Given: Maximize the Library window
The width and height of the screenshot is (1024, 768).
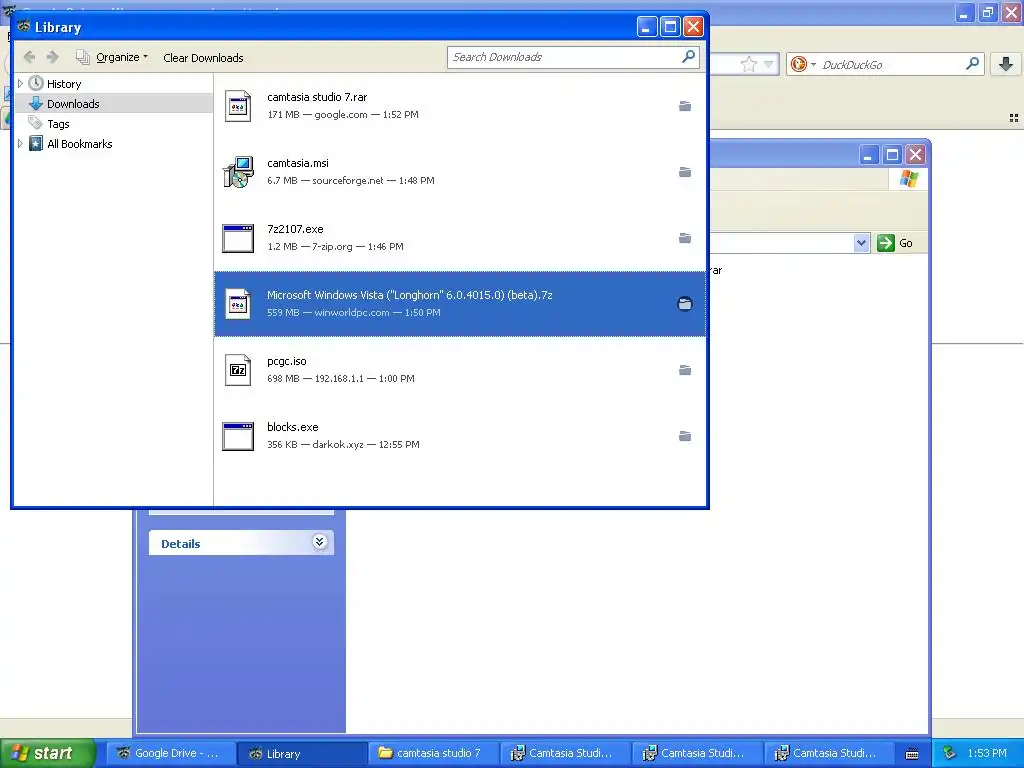Looking at the screenshot, I should tap(670, 27).
